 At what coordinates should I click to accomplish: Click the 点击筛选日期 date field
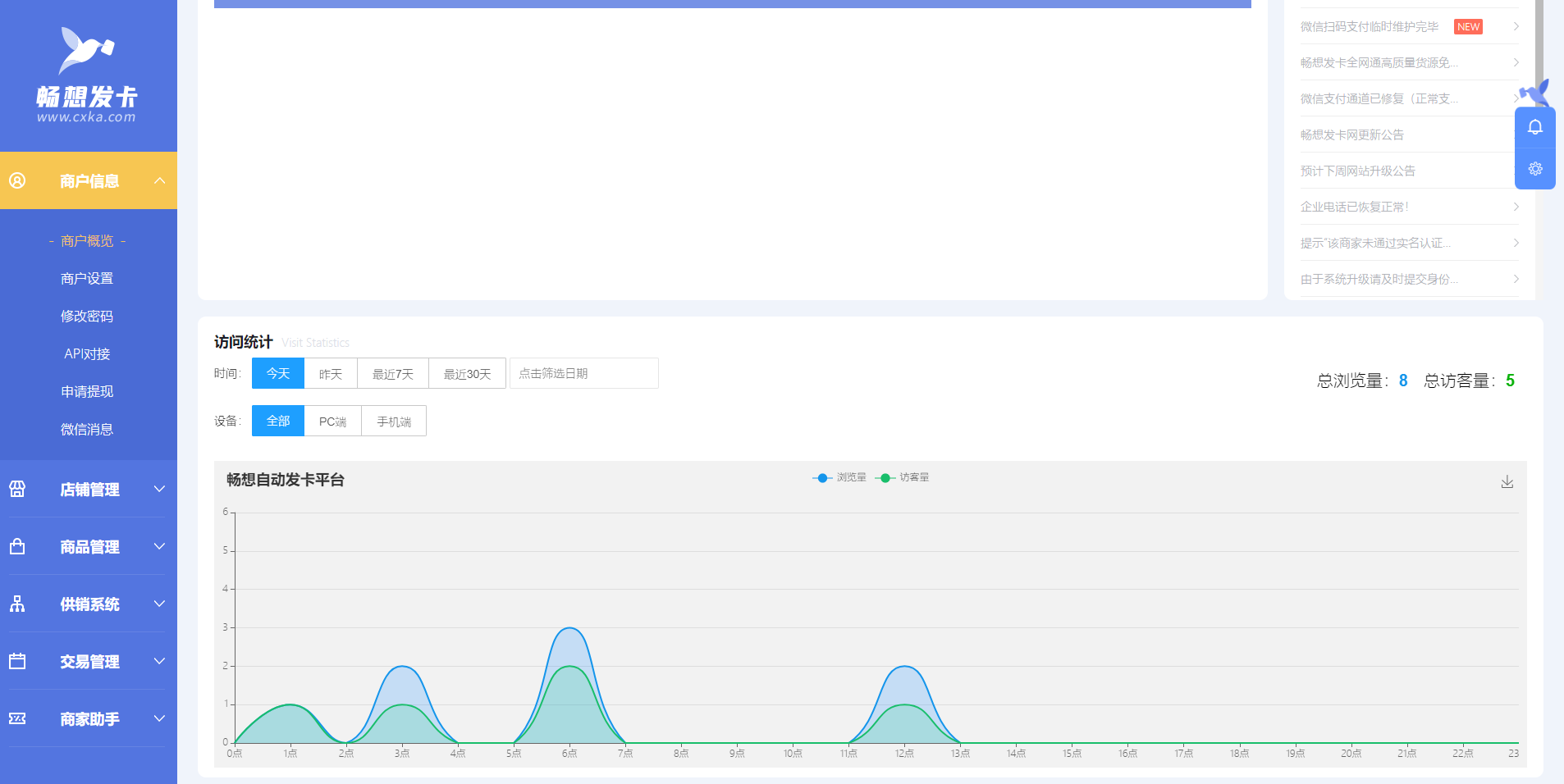[x=583, y=374]
